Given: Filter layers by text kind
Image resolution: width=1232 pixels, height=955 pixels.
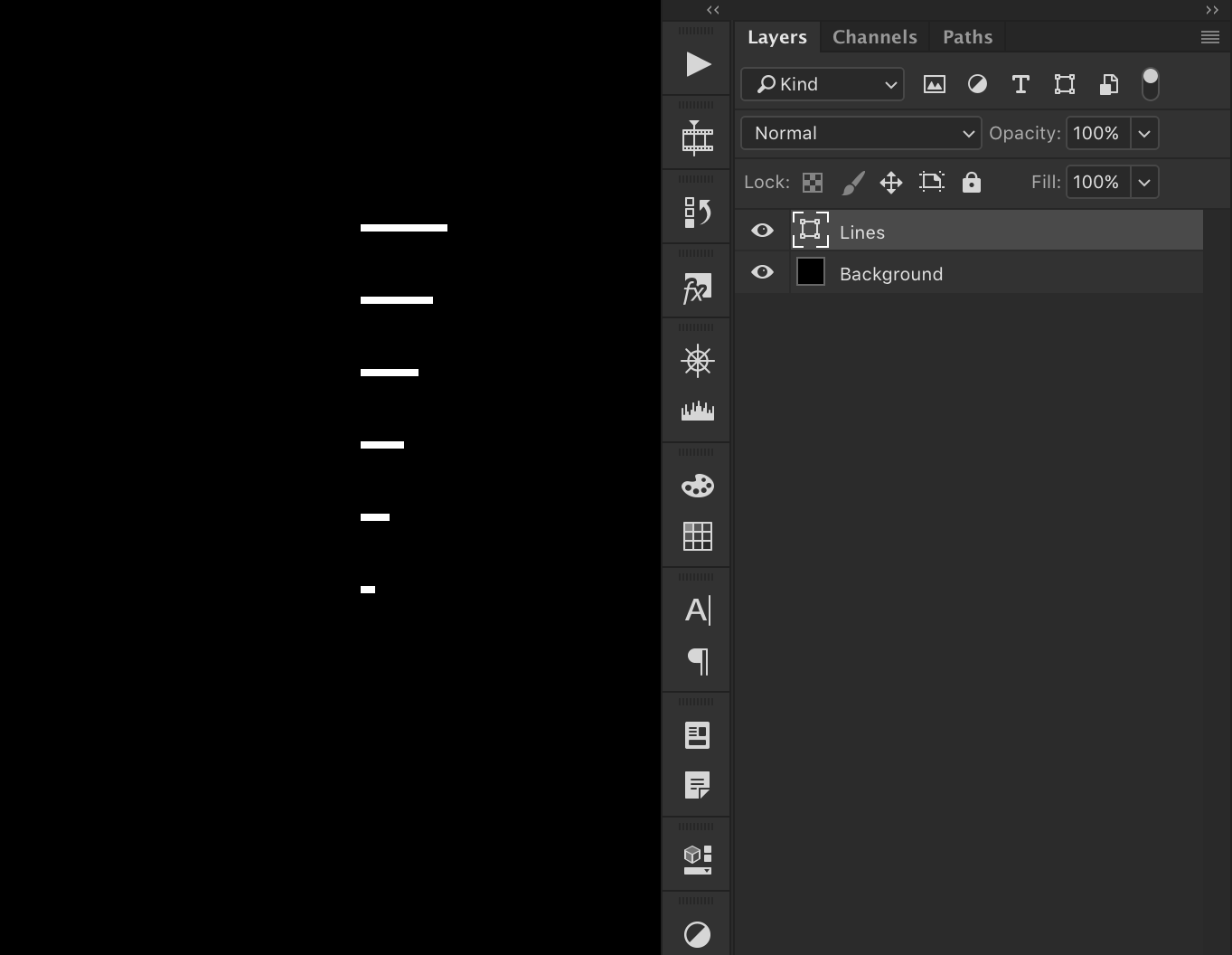Looking at the screenshot, I should (x=1020, y=84).
